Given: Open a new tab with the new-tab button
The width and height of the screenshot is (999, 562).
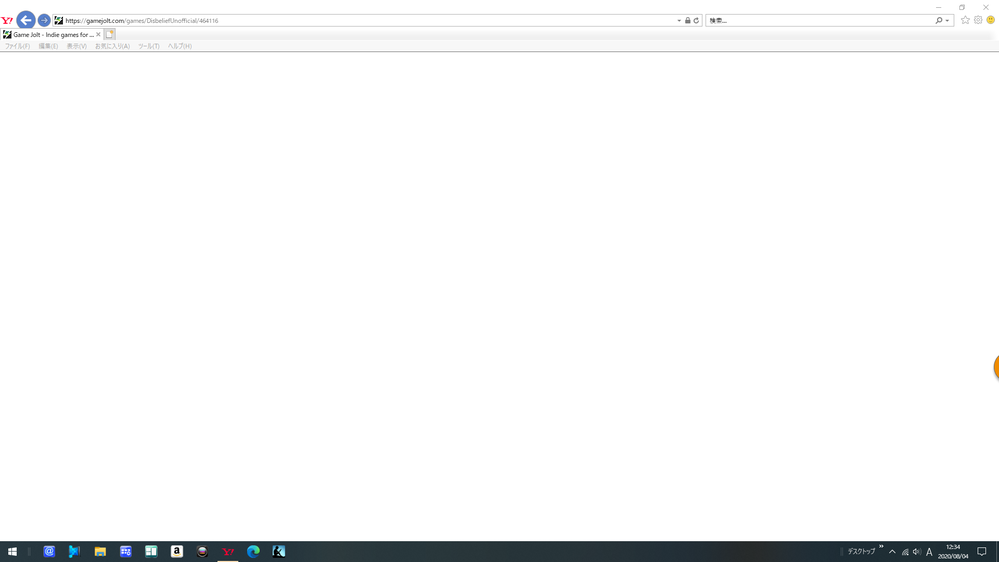Looking at the screenshot, I should (110, 34).
